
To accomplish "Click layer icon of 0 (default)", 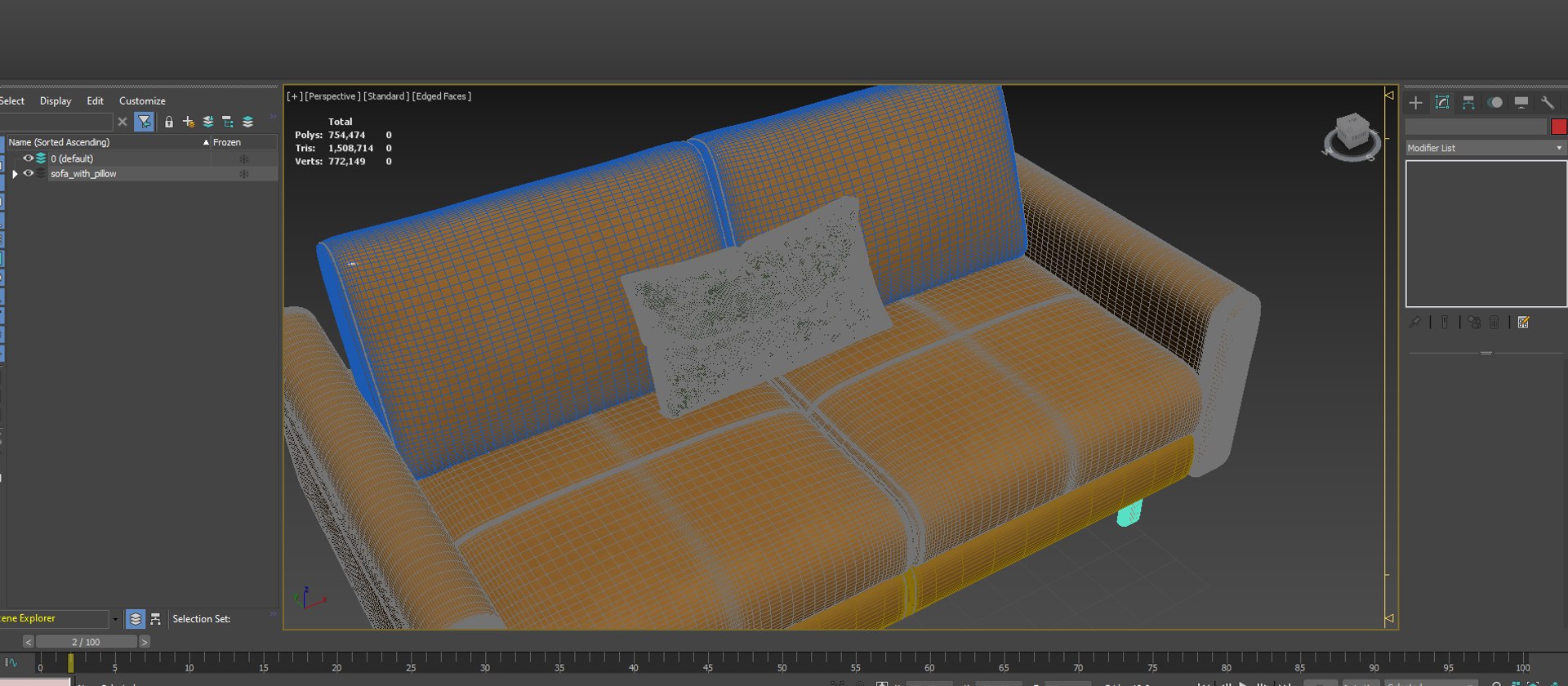I will point(41,158).
